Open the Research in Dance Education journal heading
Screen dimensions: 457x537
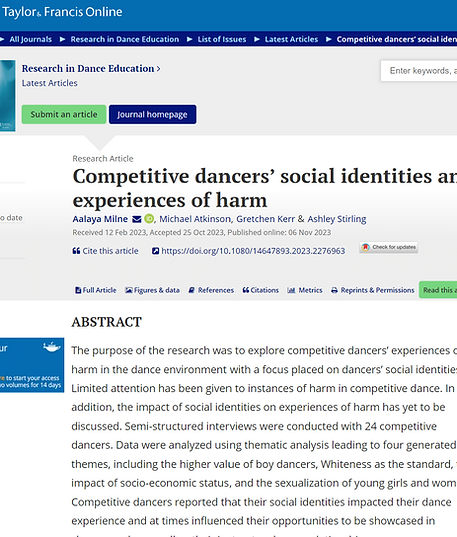coord(88,68)
